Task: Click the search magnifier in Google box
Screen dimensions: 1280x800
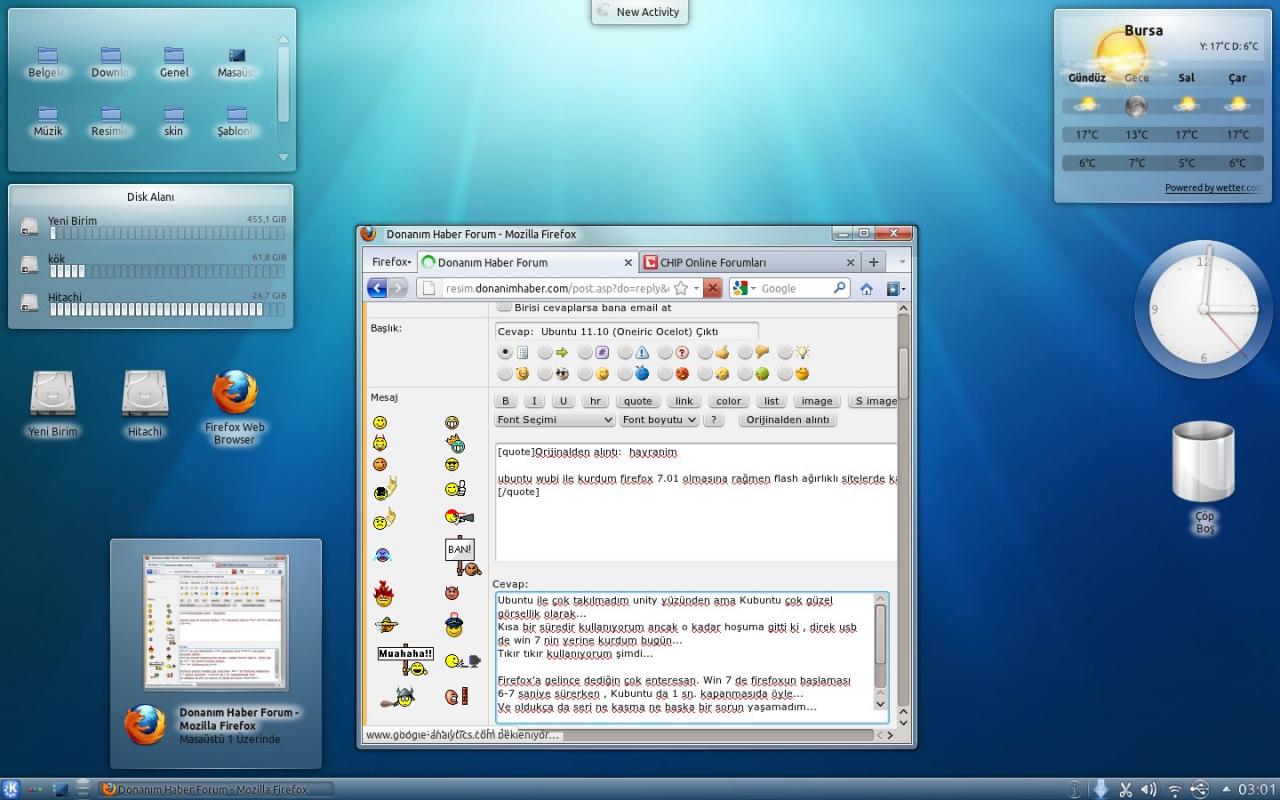Action: coord(840,288)
